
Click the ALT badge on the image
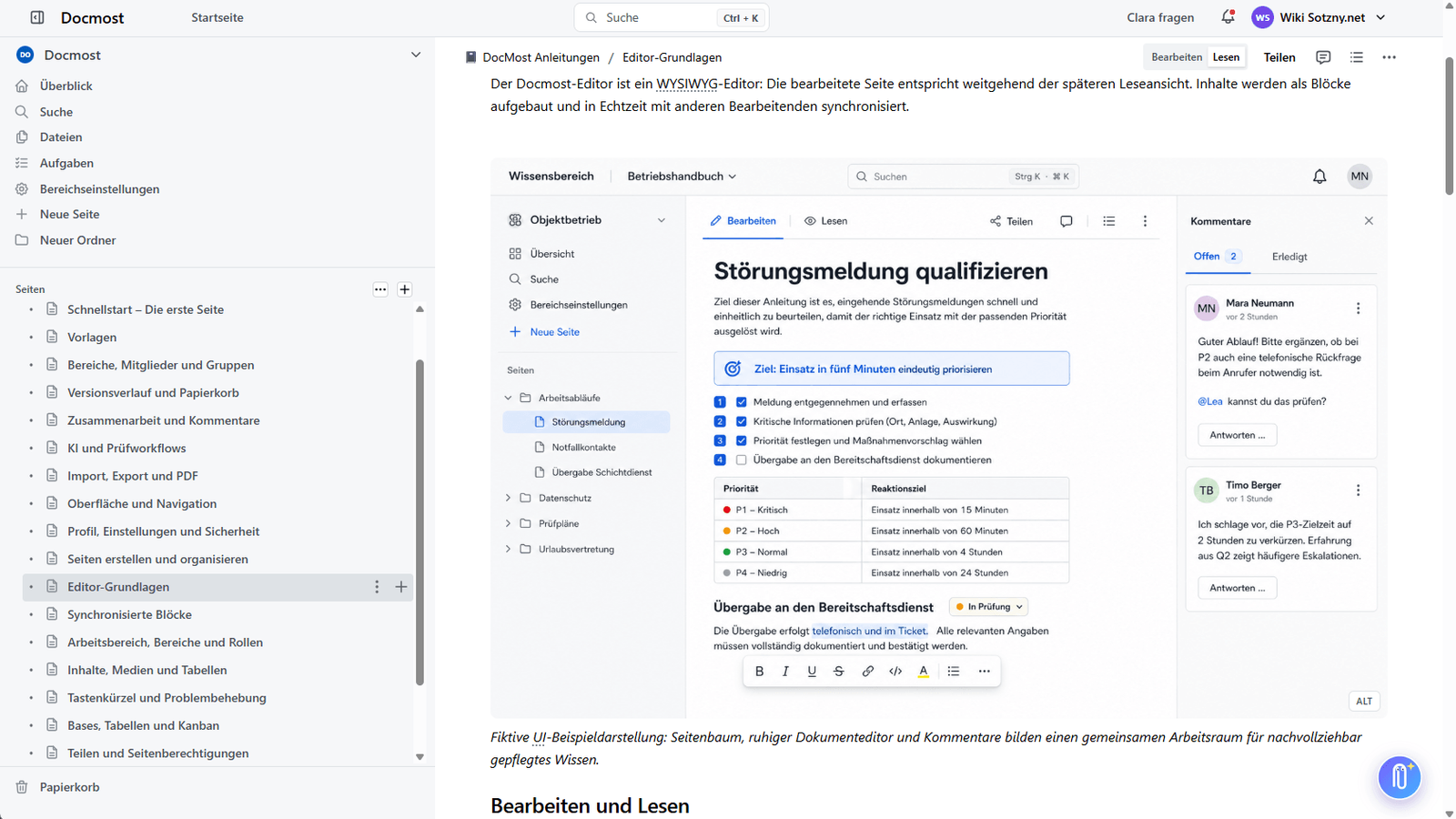1364,701
